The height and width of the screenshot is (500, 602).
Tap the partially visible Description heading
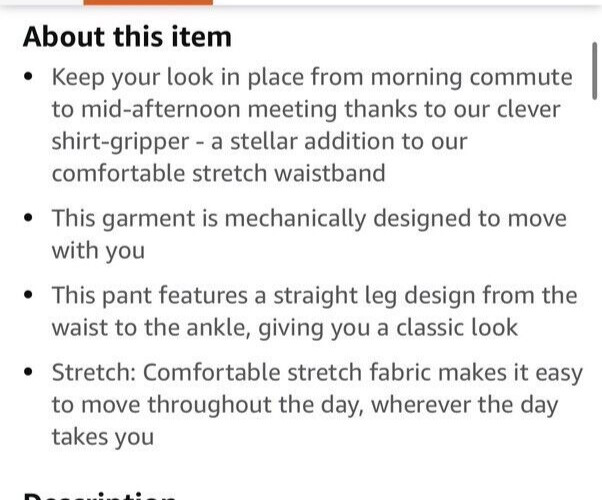point(101,495)
